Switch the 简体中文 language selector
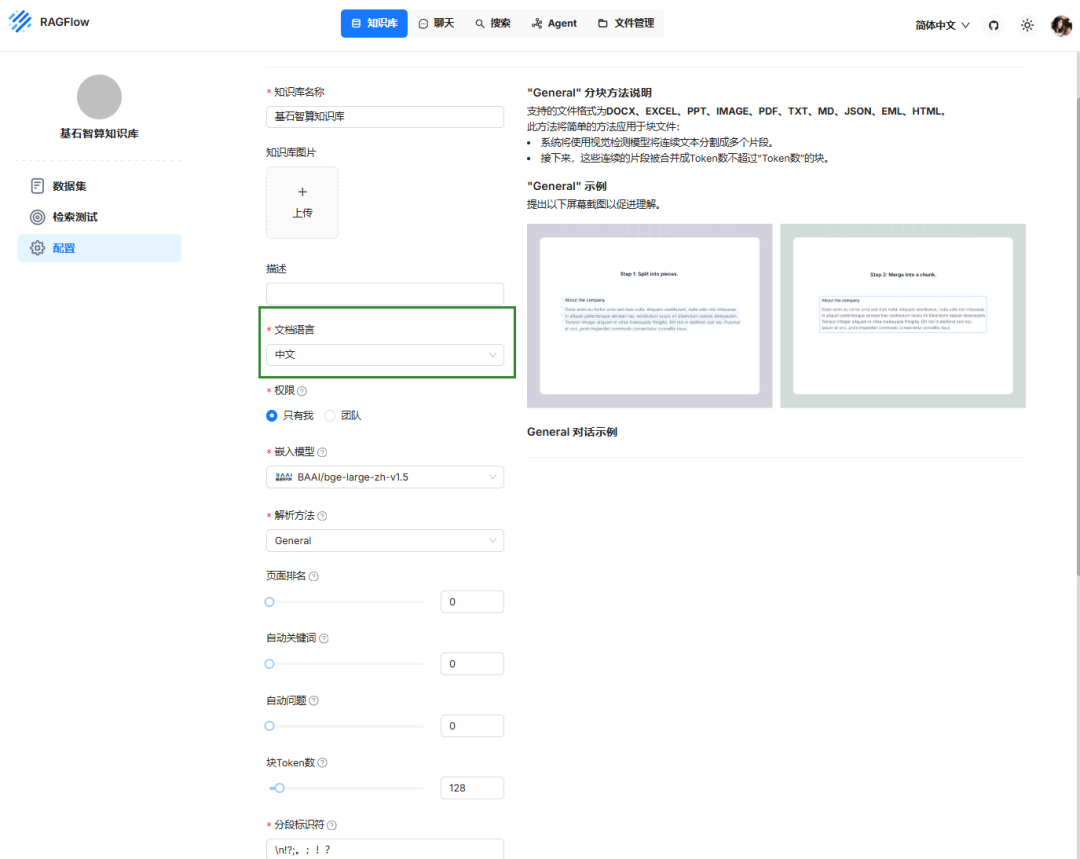The image size is (1080, 859). tap(942, 25)
